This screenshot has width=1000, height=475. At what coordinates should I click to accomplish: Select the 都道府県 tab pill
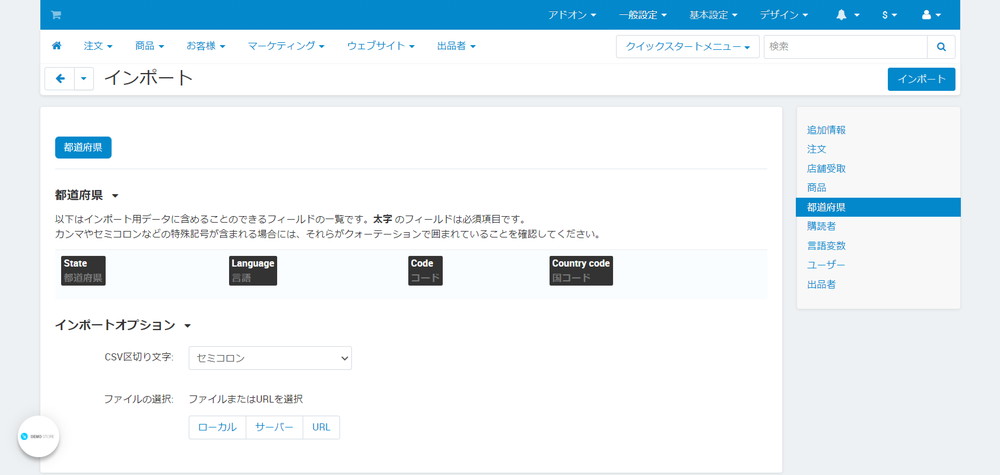point(83,147)
